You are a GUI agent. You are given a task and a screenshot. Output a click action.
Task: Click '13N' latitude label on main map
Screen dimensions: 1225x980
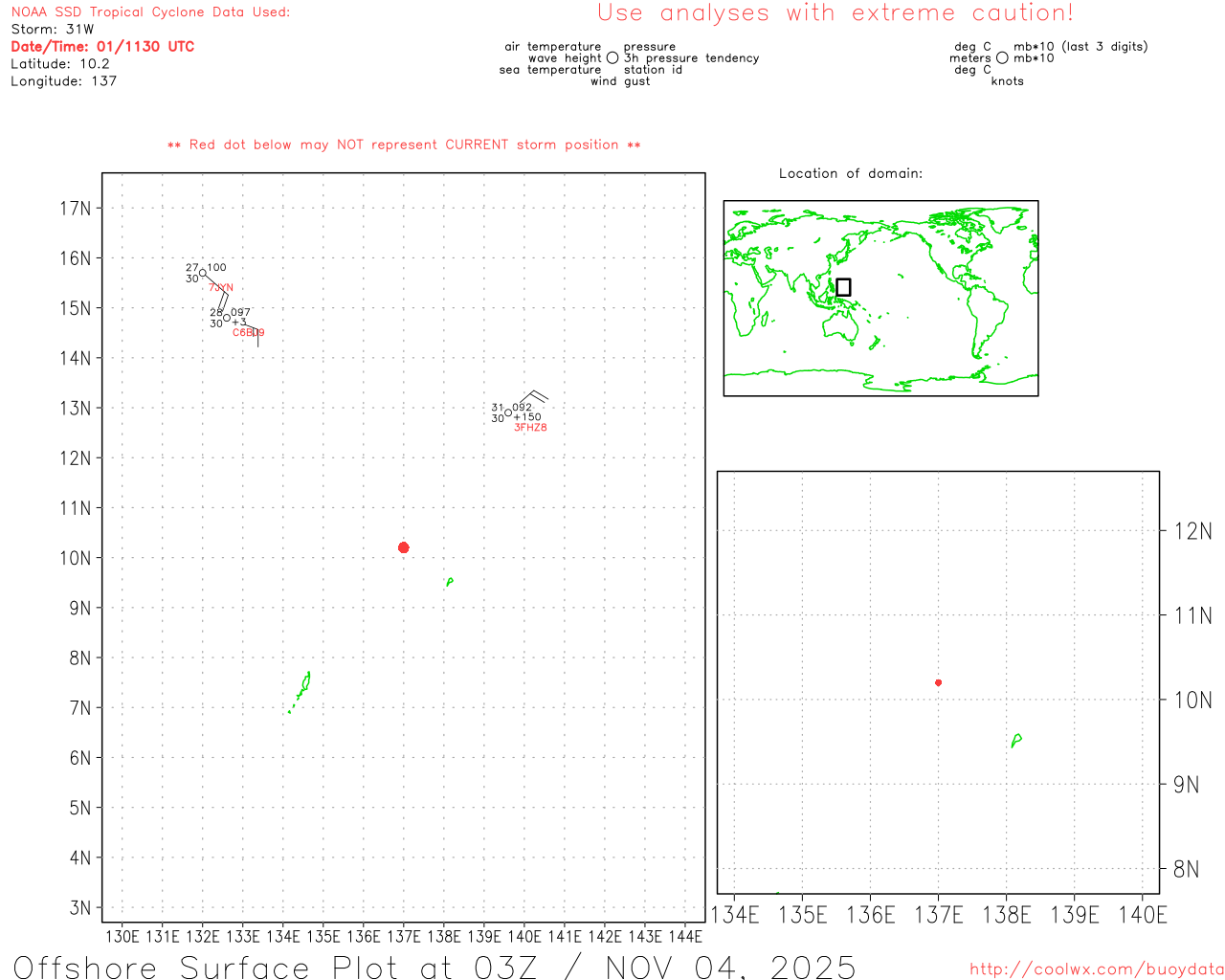pyautogui.click(x=76, y=409)
